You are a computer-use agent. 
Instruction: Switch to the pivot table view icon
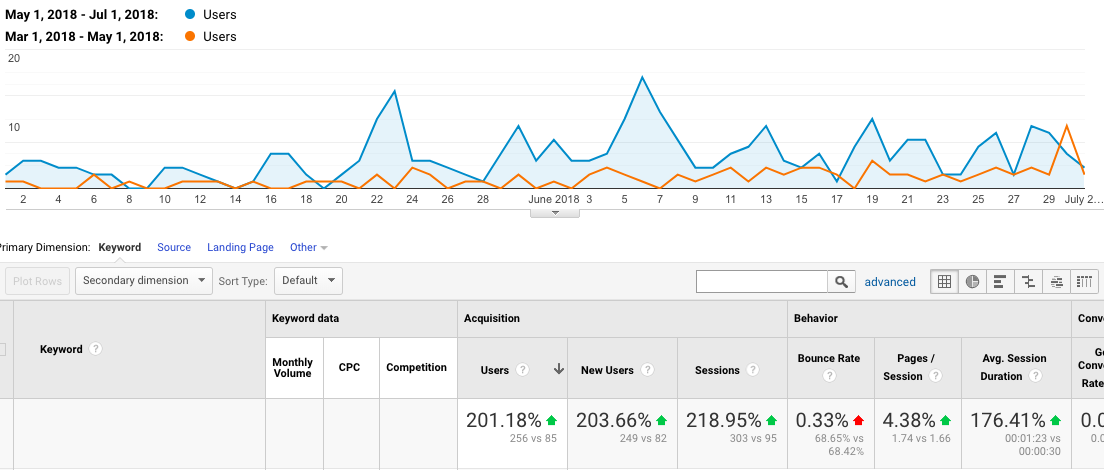point(1084,281)
